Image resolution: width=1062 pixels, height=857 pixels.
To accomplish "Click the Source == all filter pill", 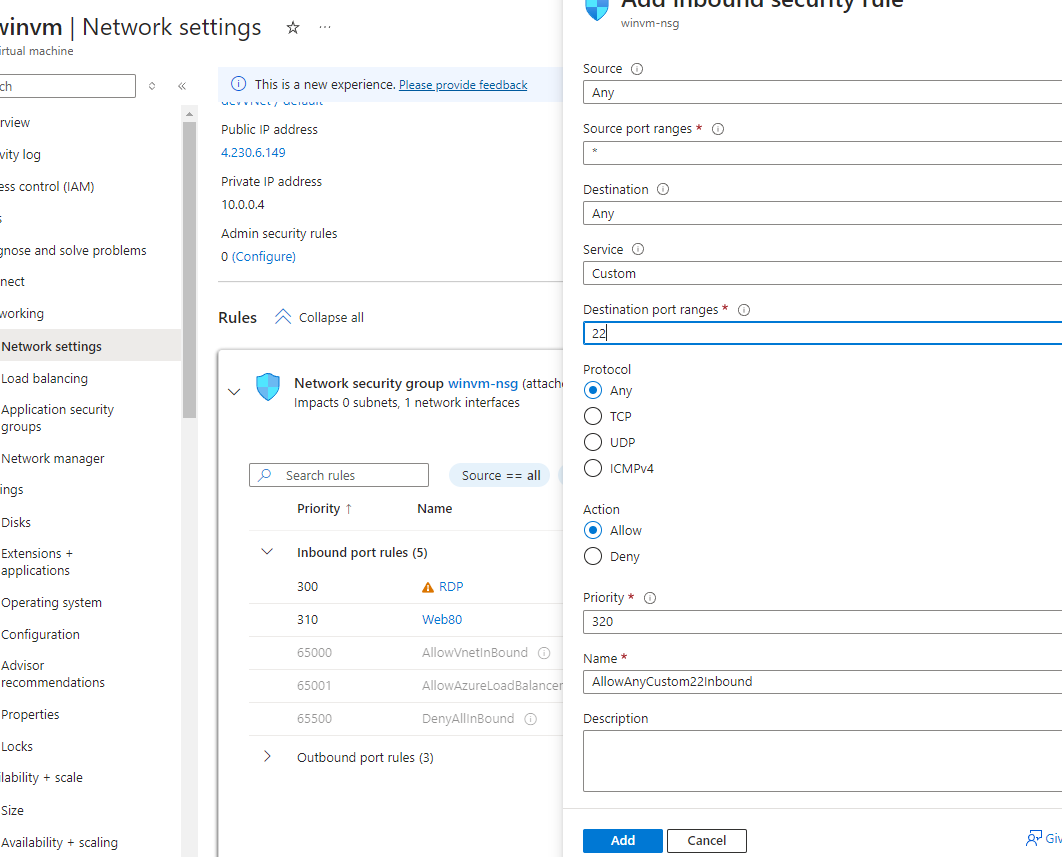I will click(500, 475).
